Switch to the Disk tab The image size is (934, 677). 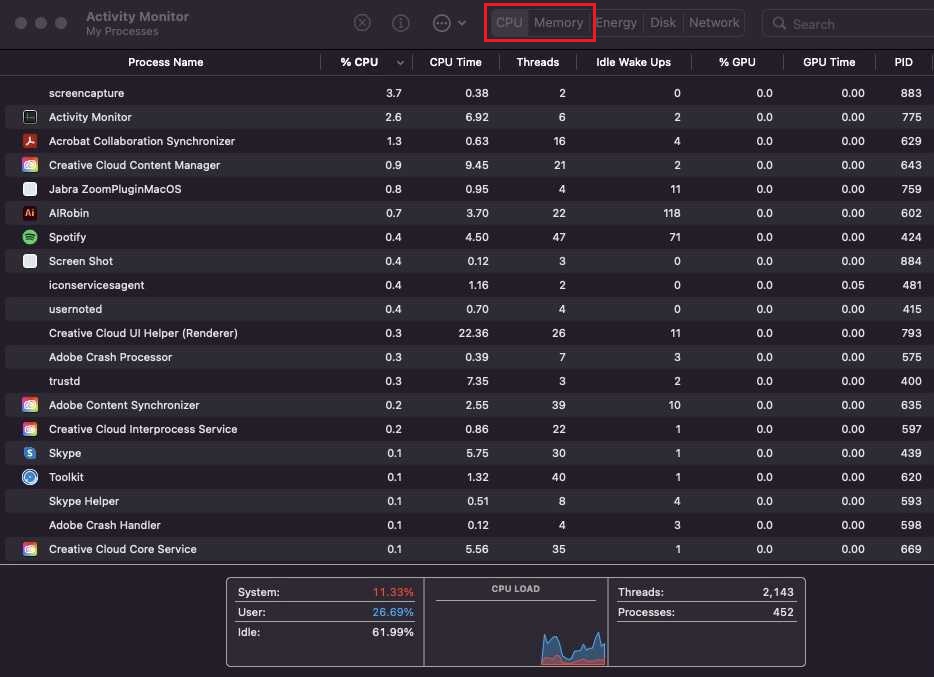[x=663, y=23]
